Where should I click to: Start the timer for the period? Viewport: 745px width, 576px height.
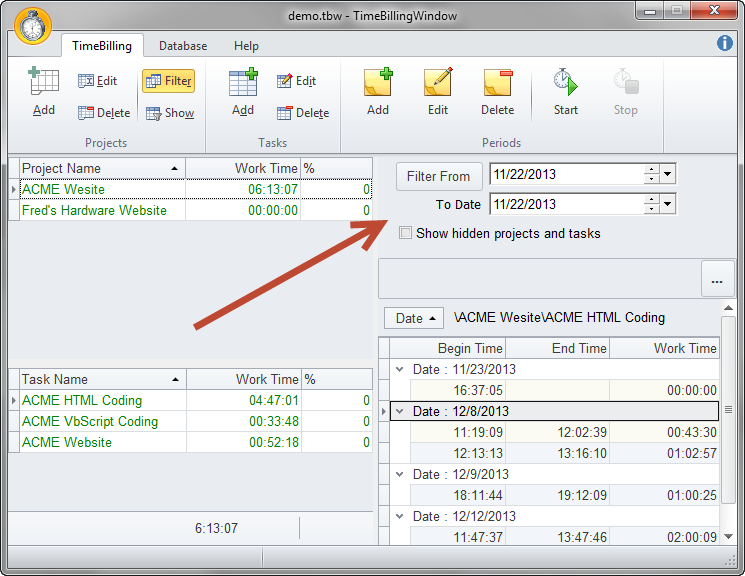point(566,91)
